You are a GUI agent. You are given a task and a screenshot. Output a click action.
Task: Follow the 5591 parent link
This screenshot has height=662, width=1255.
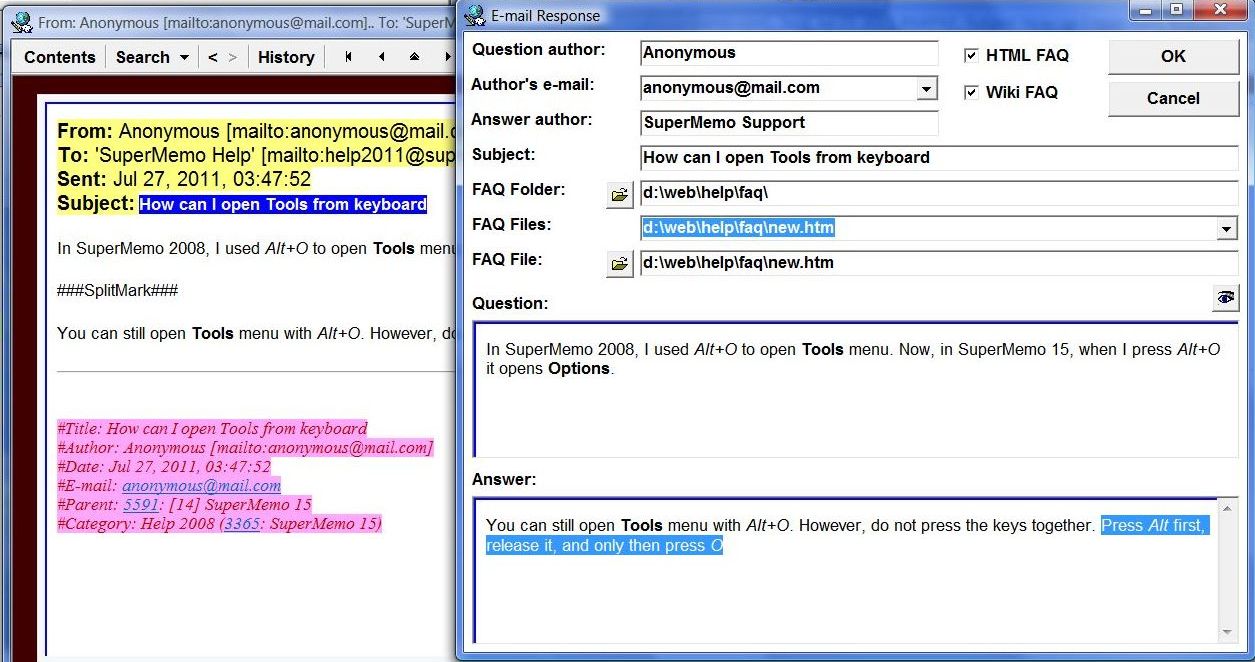coord(140,504)
